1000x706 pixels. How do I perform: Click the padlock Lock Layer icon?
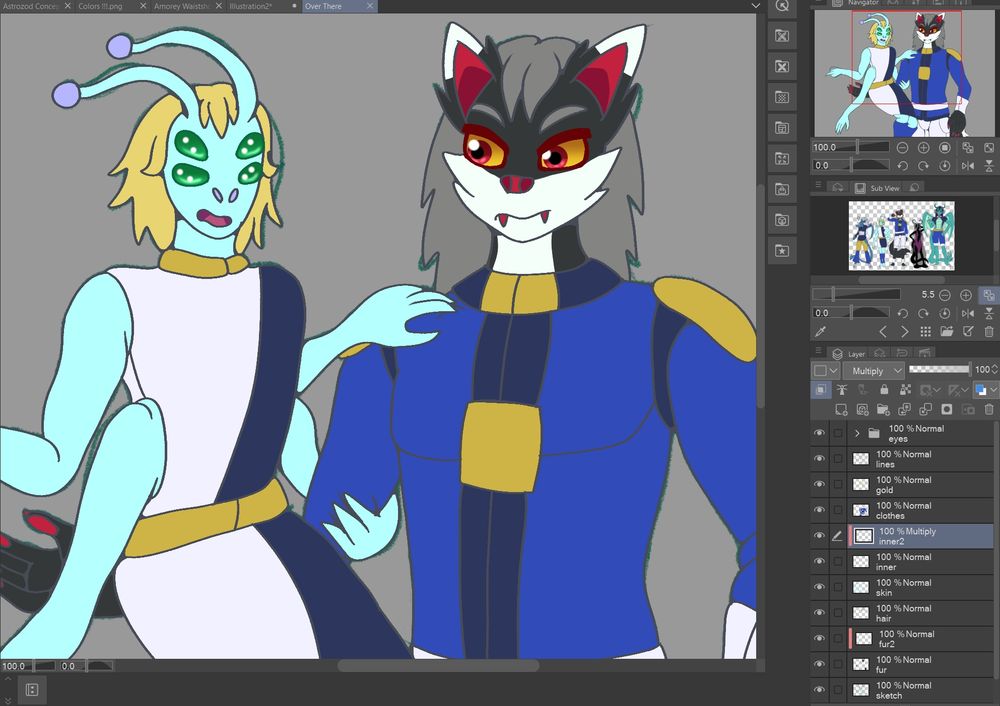[x=884, y=388]
